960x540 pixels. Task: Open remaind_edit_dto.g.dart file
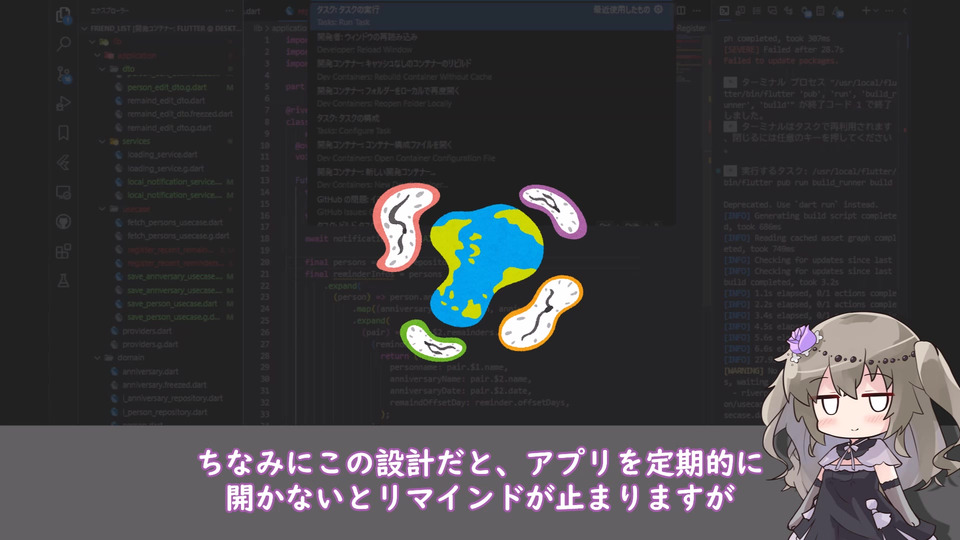pos(169,128)
